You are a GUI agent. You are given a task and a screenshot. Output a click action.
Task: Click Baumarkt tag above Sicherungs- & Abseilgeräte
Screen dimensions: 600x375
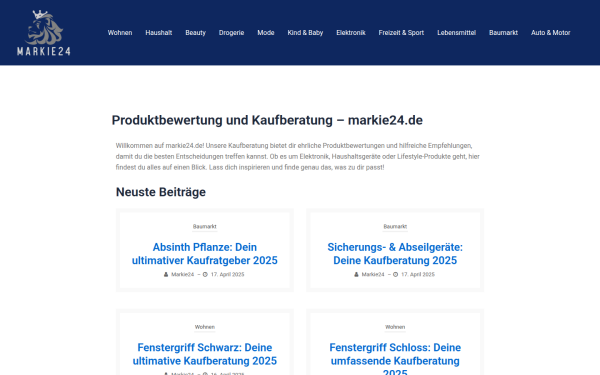(x=395, y=227)
